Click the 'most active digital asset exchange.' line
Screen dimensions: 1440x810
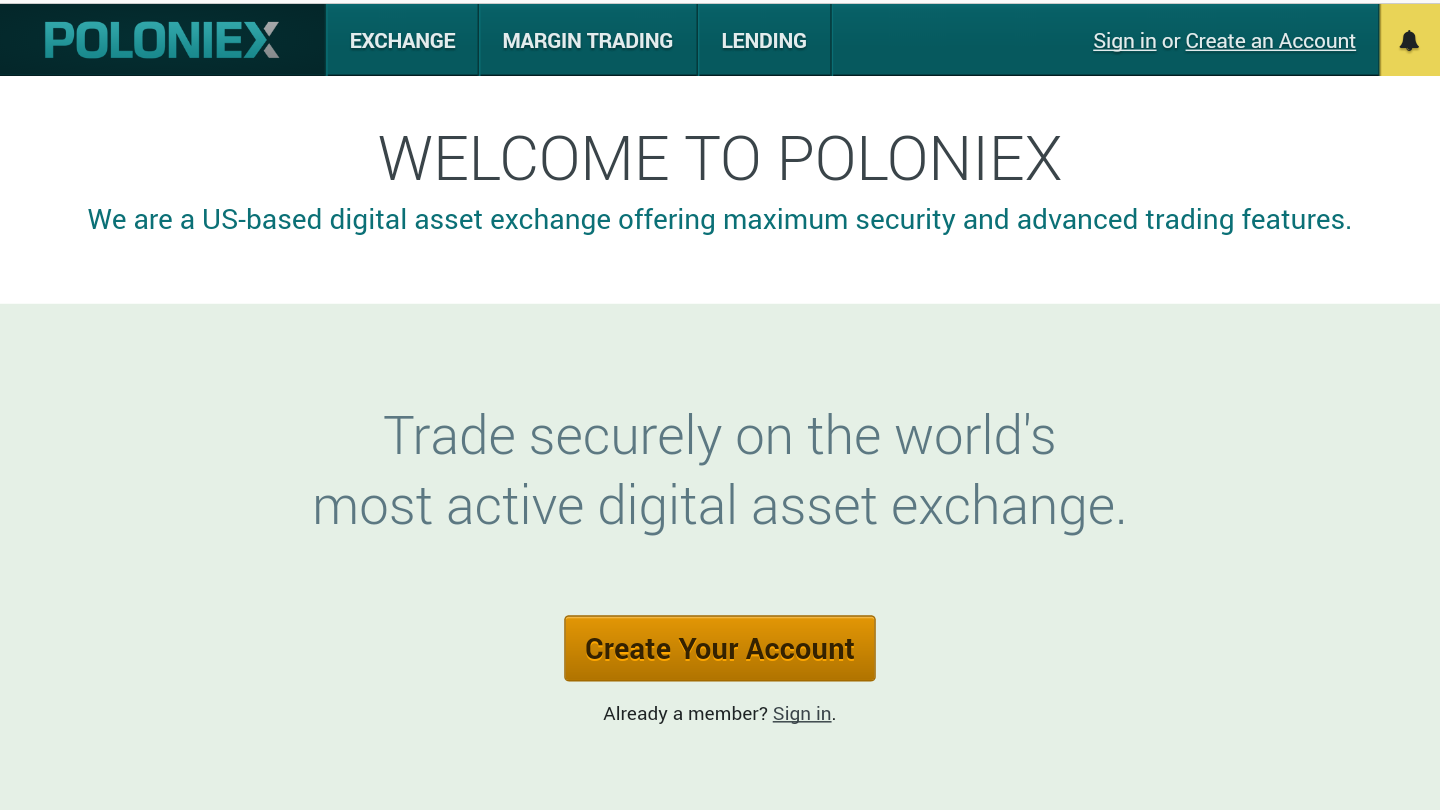point(719,506)
